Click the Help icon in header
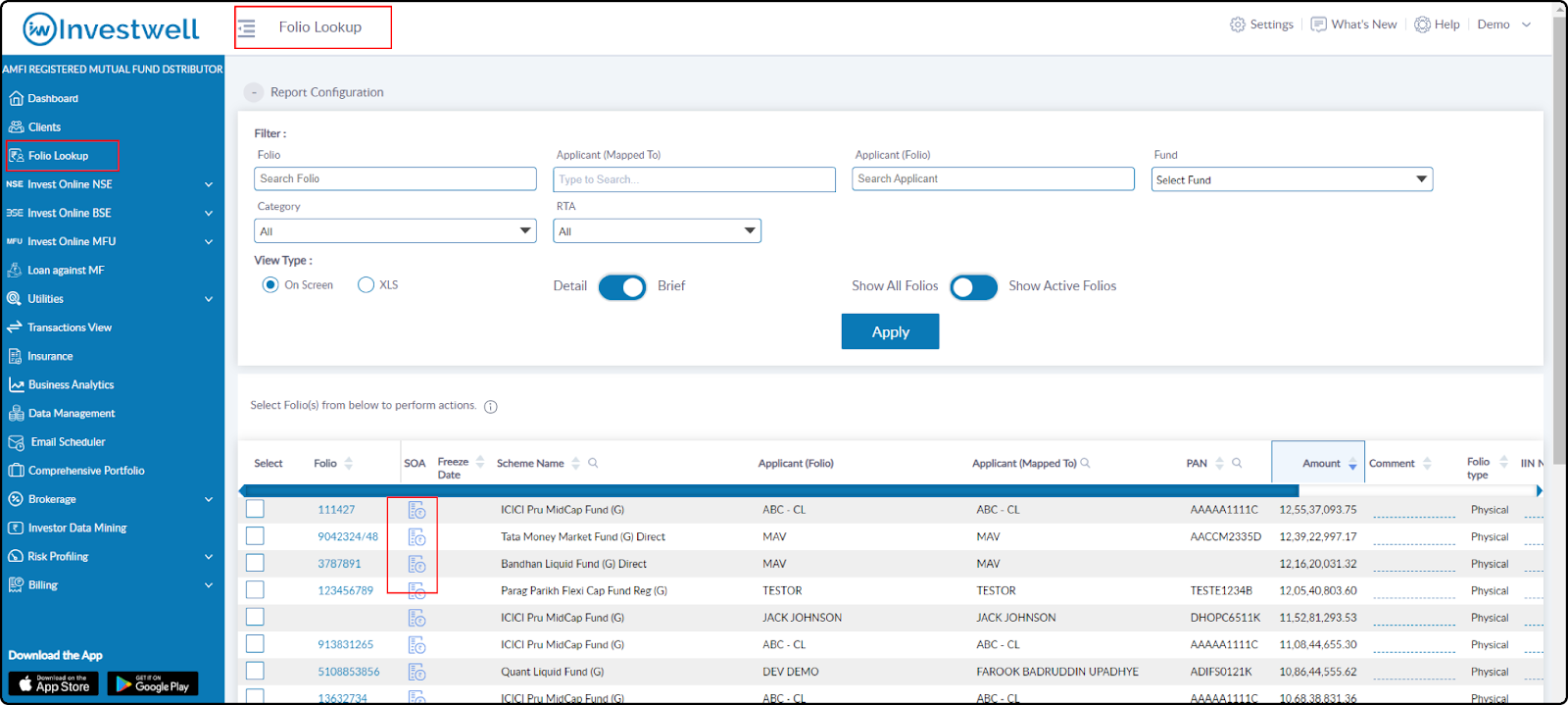The width and height of the screenshot is (1568, 705). point(1422,25)
